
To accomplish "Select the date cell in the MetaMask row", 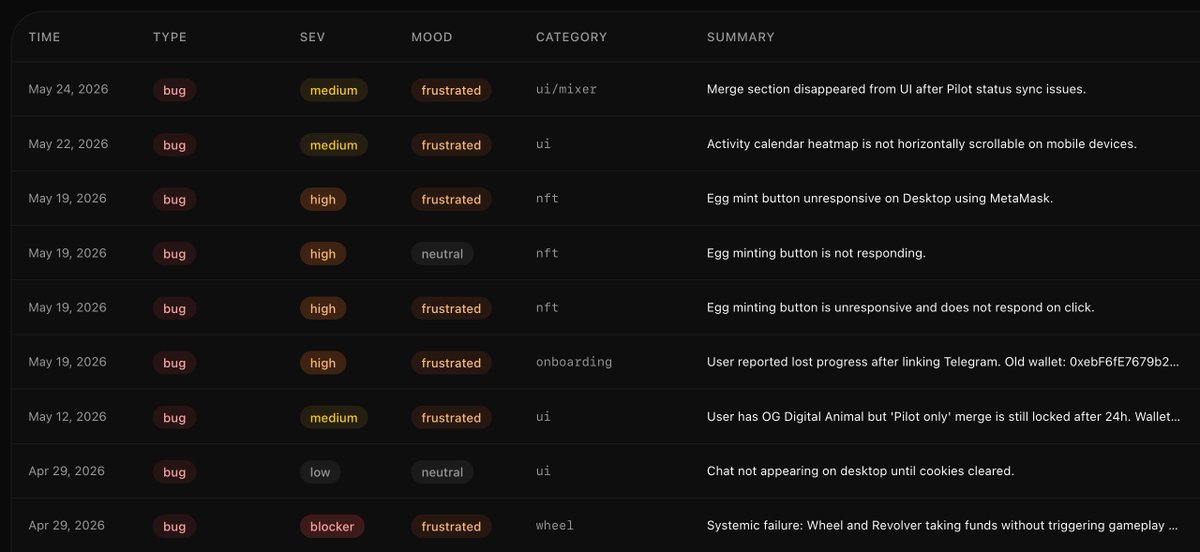I will click(68, 199).
